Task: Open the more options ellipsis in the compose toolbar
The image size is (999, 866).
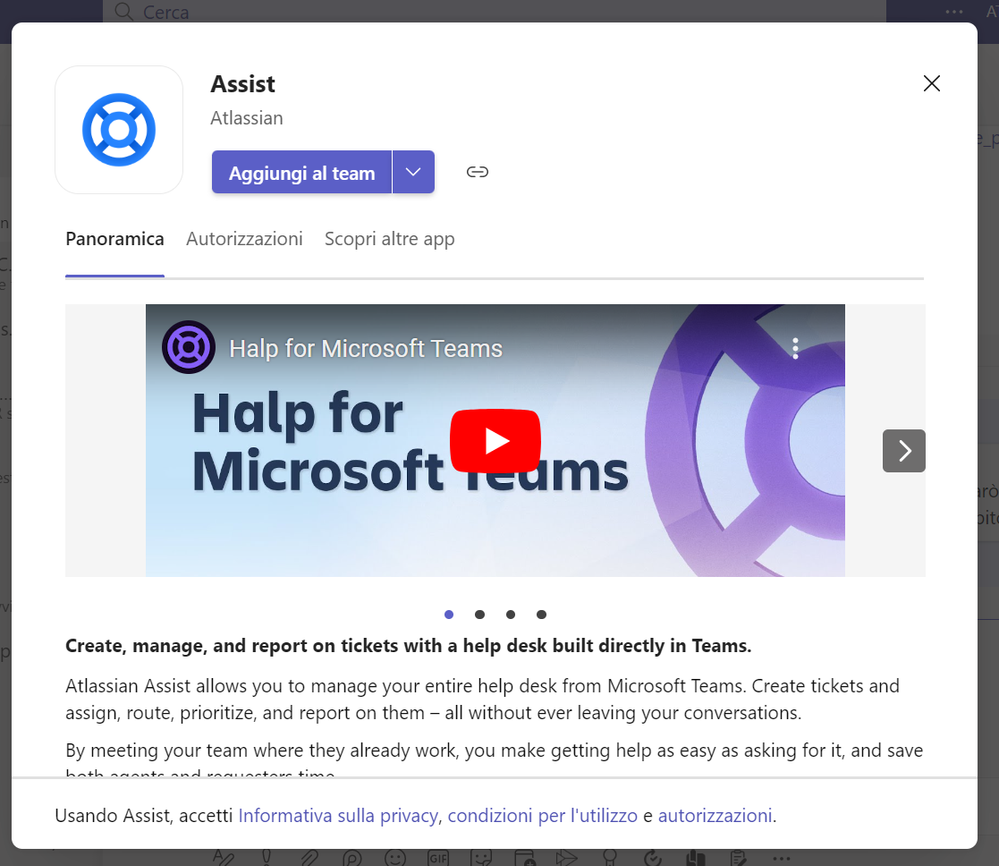Action: (781, 859)
